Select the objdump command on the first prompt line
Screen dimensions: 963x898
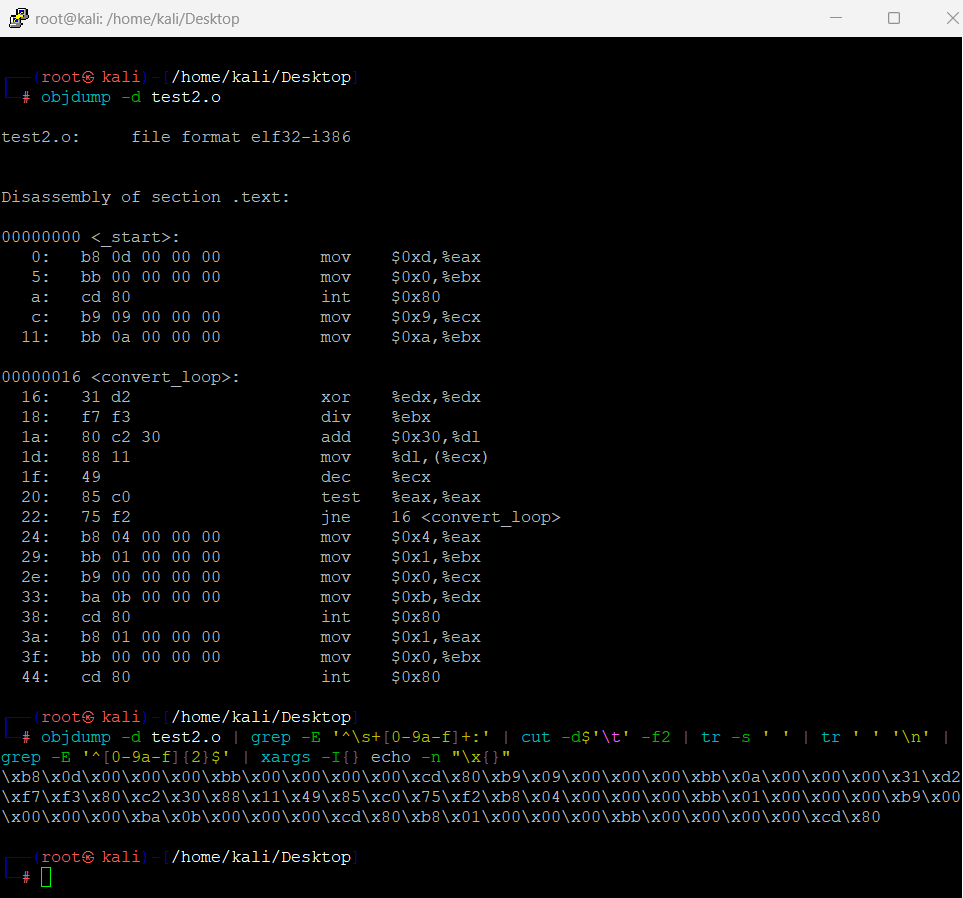[x=75, y=97]
